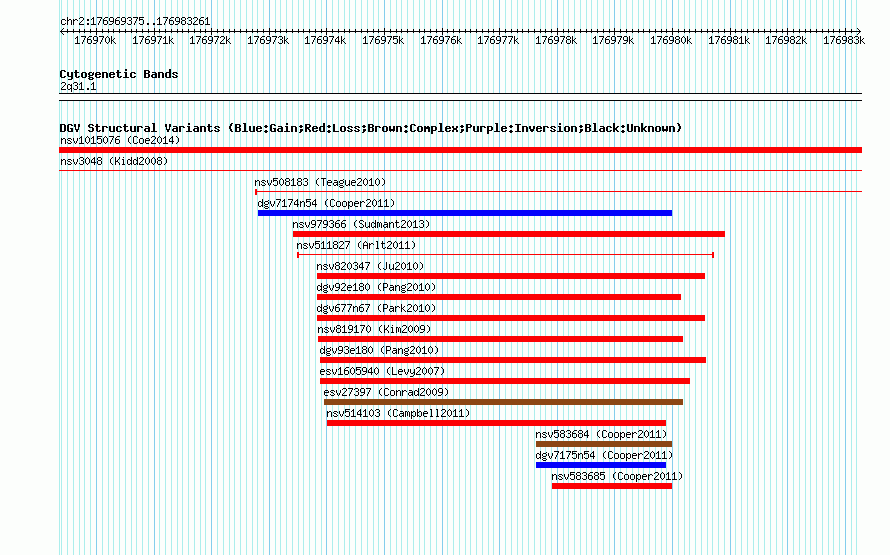
Task: Select the dgv93e180 red loss bar
Action: (513, 360)
